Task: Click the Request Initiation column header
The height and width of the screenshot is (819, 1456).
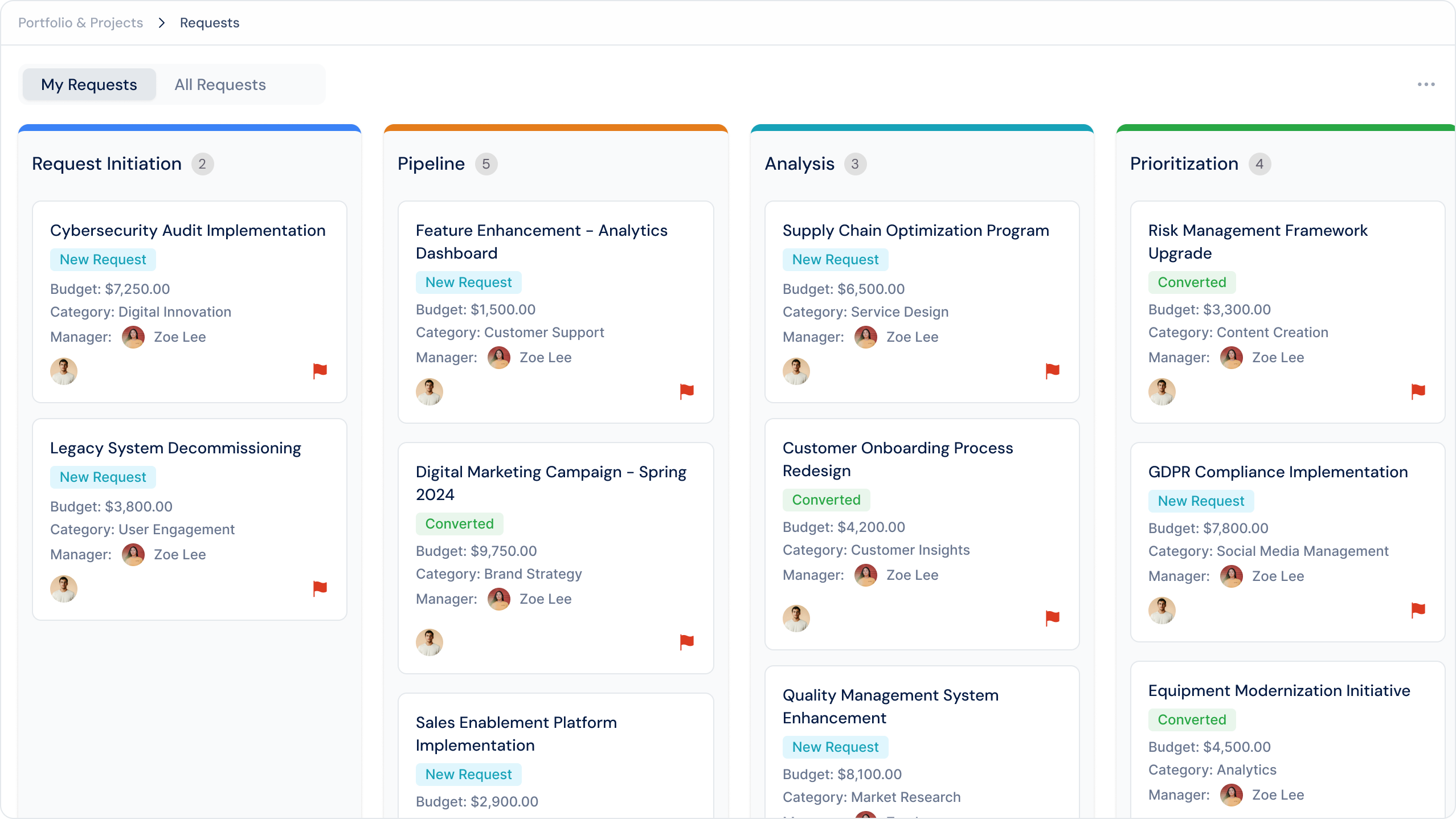Action: tap(107, 163)
